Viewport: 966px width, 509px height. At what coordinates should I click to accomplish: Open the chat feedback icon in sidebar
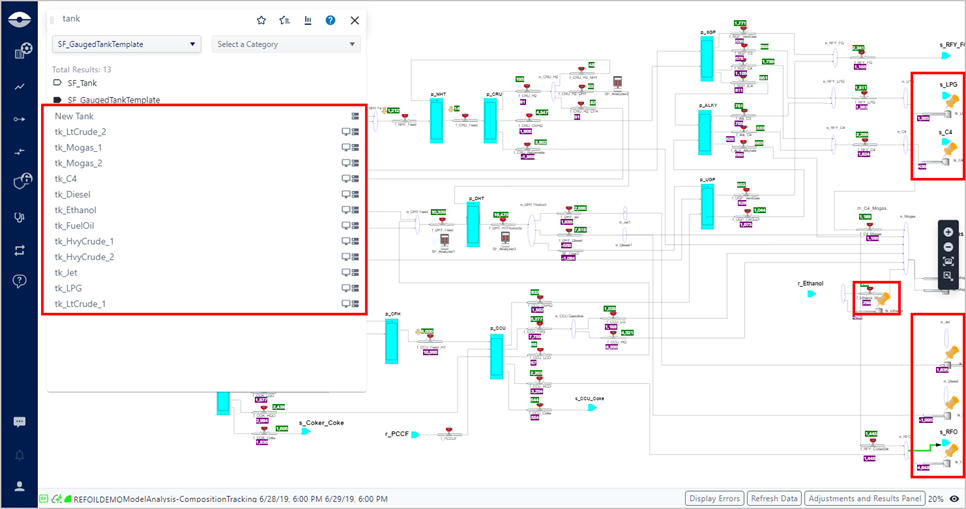[x=19, y=422]
